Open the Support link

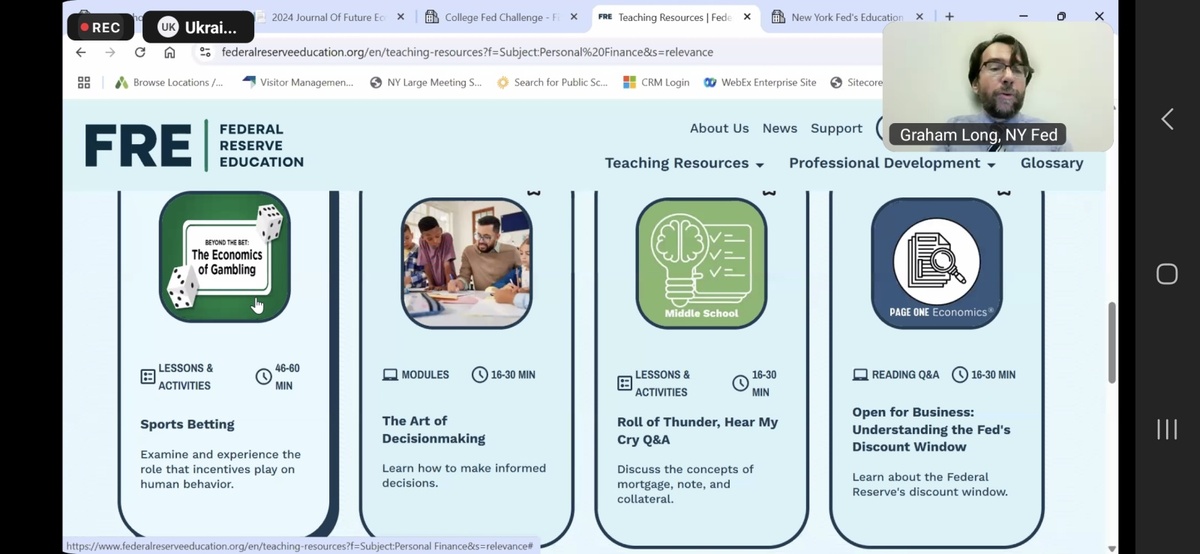tap(837, 128)
